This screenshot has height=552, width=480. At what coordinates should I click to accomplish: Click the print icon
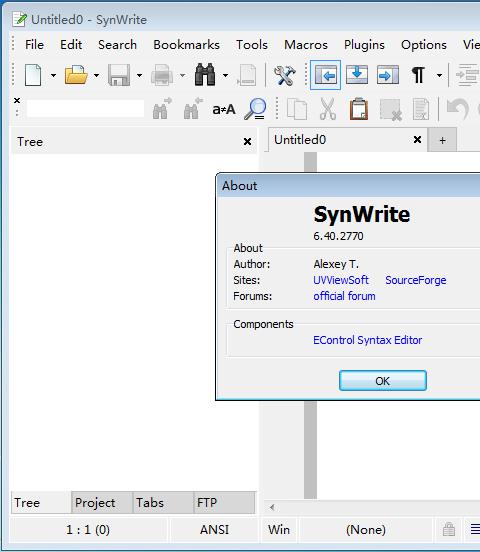tap(162, 75)
